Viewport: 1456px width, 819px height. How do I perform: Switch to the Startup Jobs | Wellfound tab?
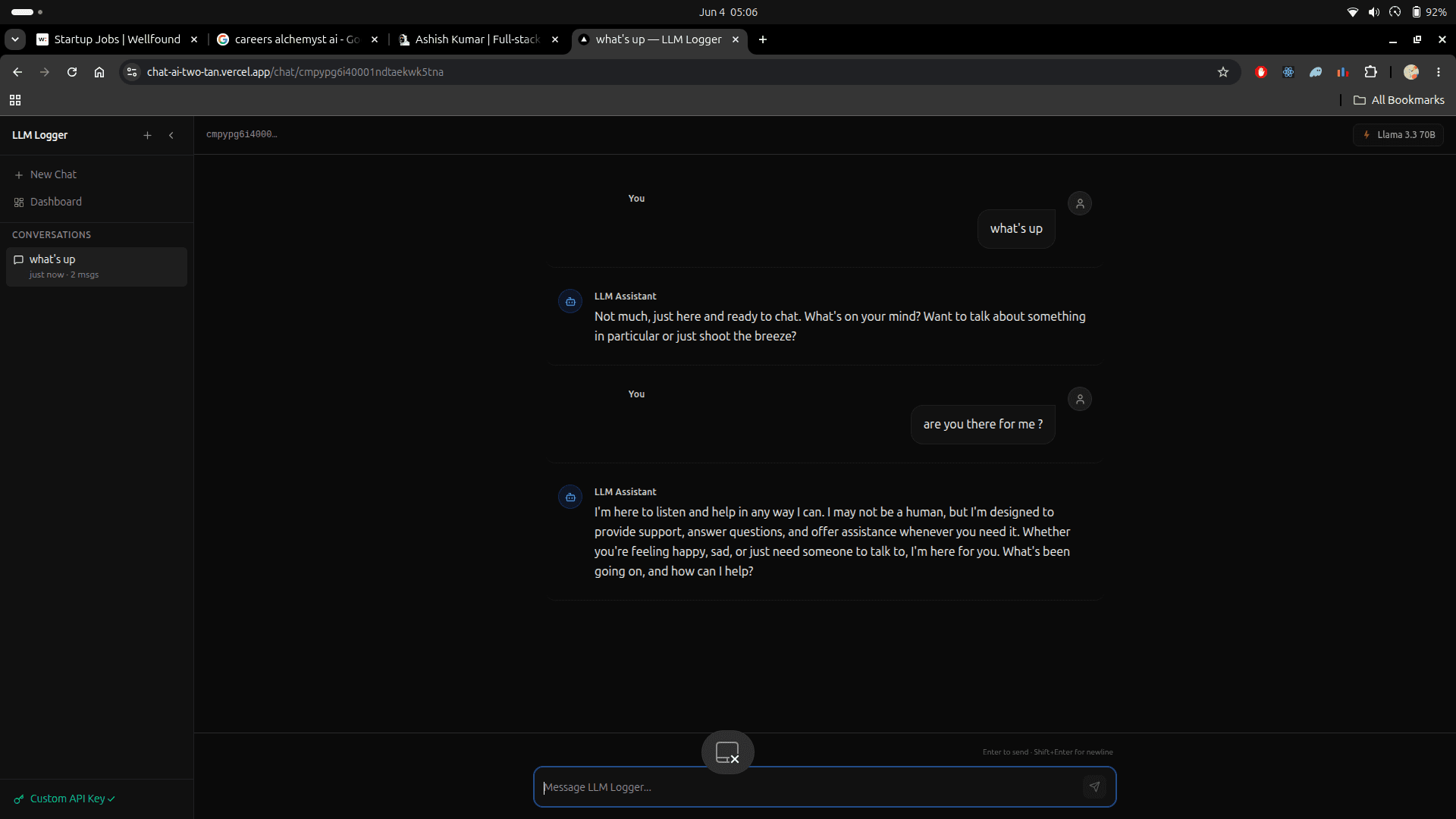(118, 39)
